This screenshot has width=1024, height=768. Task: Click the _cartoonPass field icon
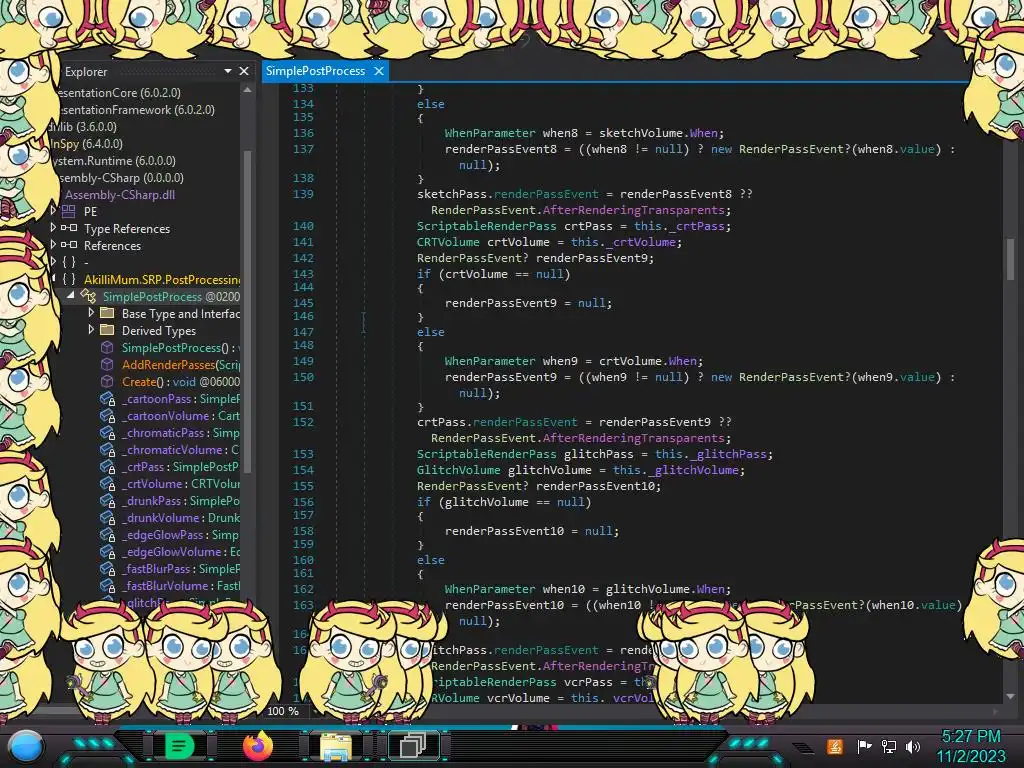pos(107,398)
